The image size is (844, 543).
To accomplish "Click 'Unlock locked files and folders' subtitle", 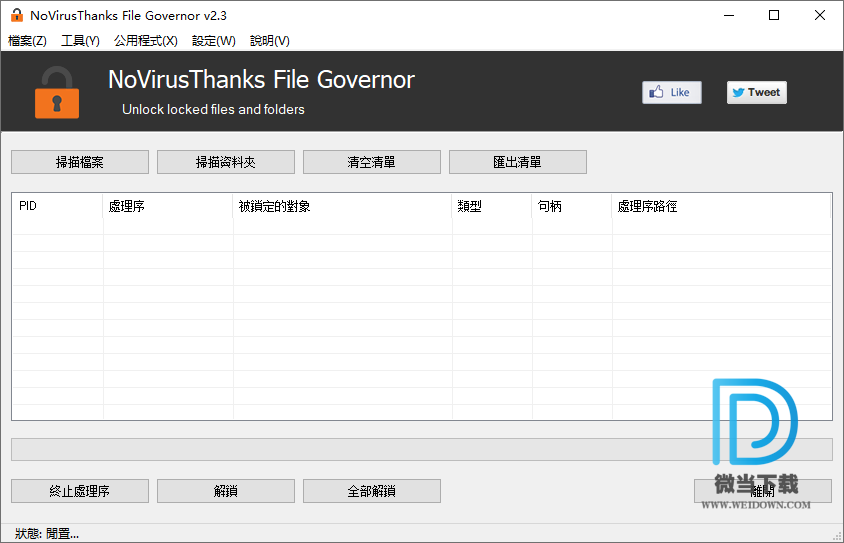I will 213,109.
